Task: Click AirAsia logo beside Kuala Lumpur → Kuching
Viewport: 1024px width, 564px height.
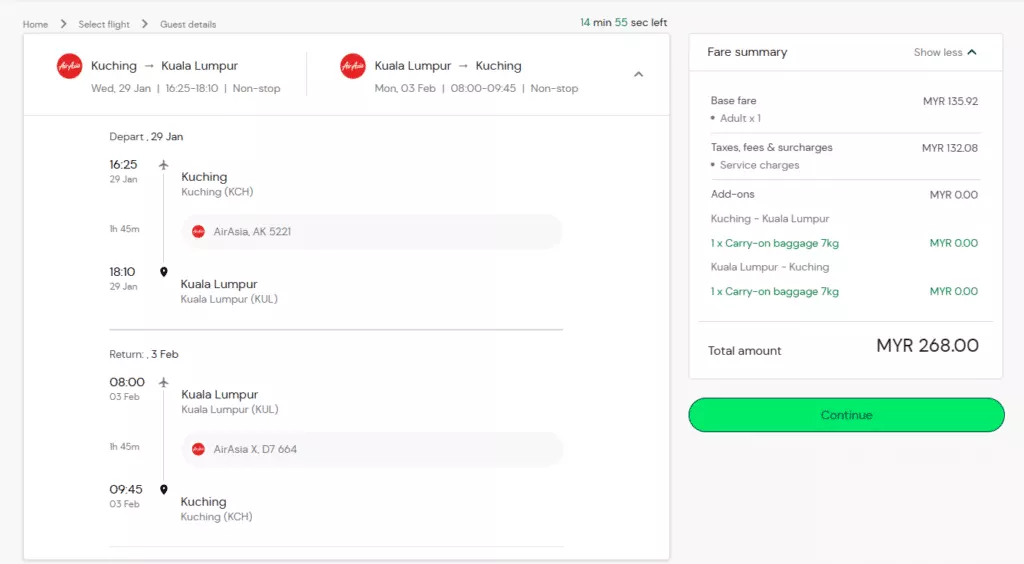Action: (x=352, y=67)
